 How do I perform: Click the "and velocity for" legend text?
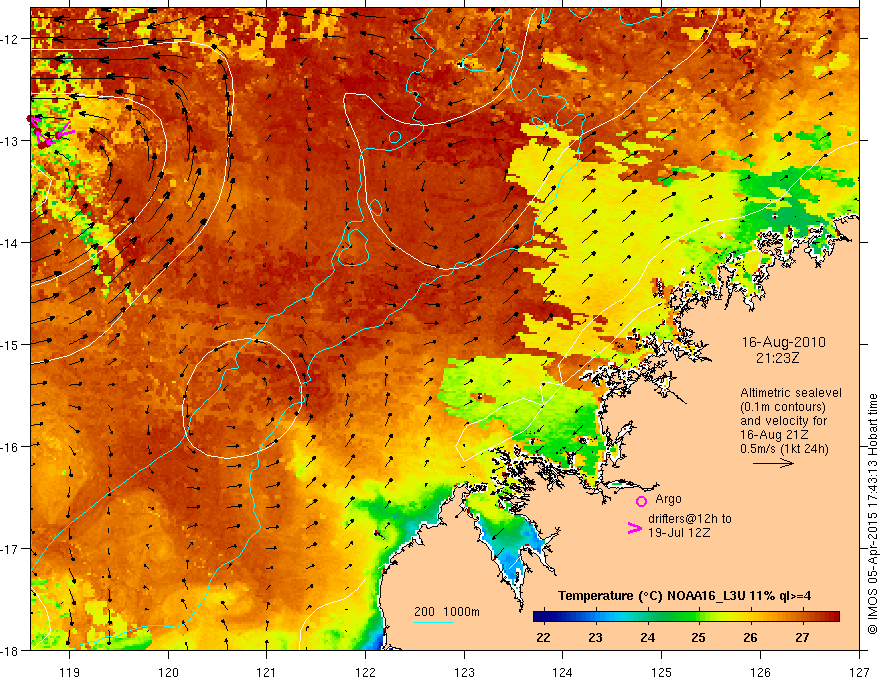783,420
